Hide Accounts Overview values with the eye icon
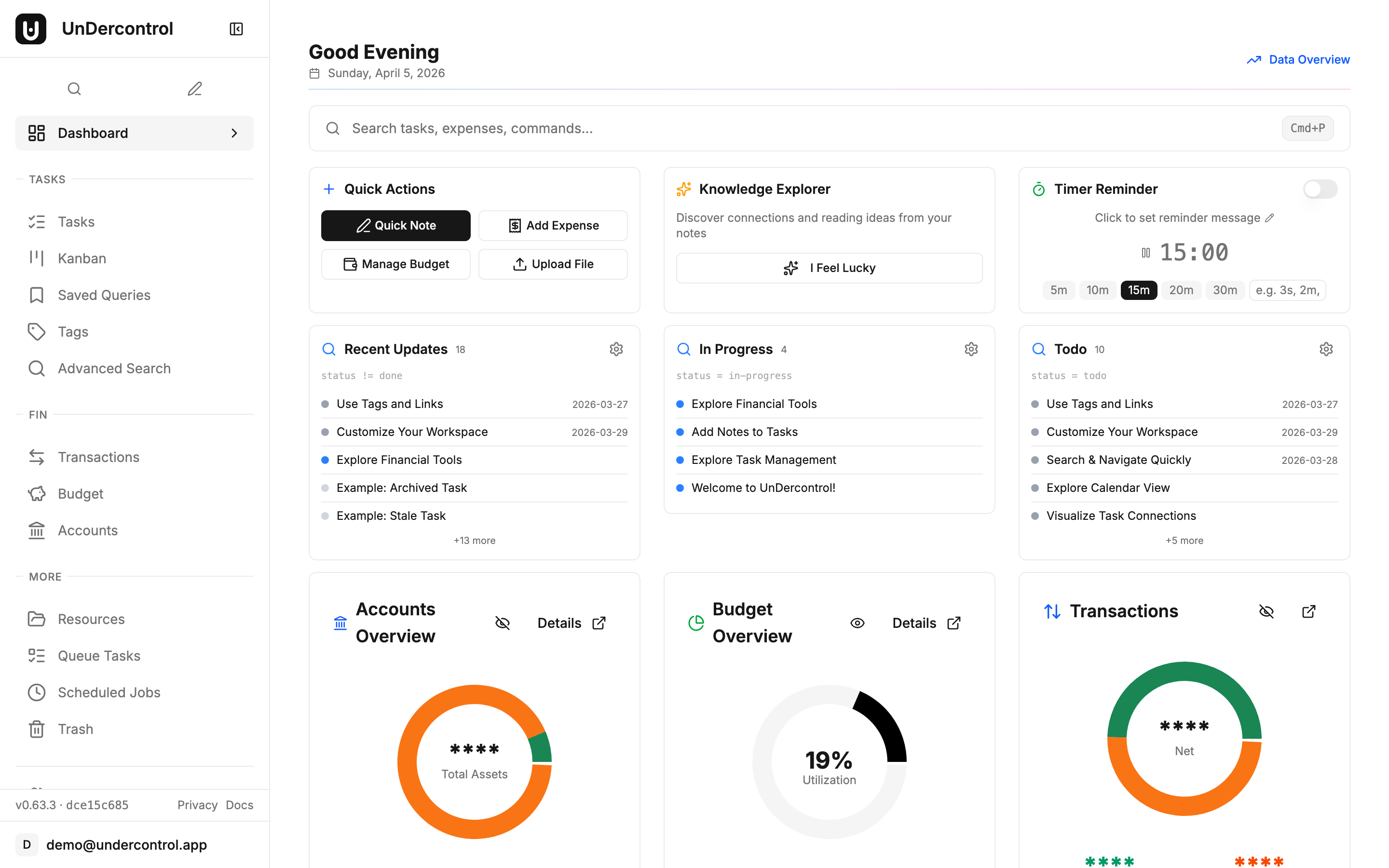1389x868 pixels. 502,623
